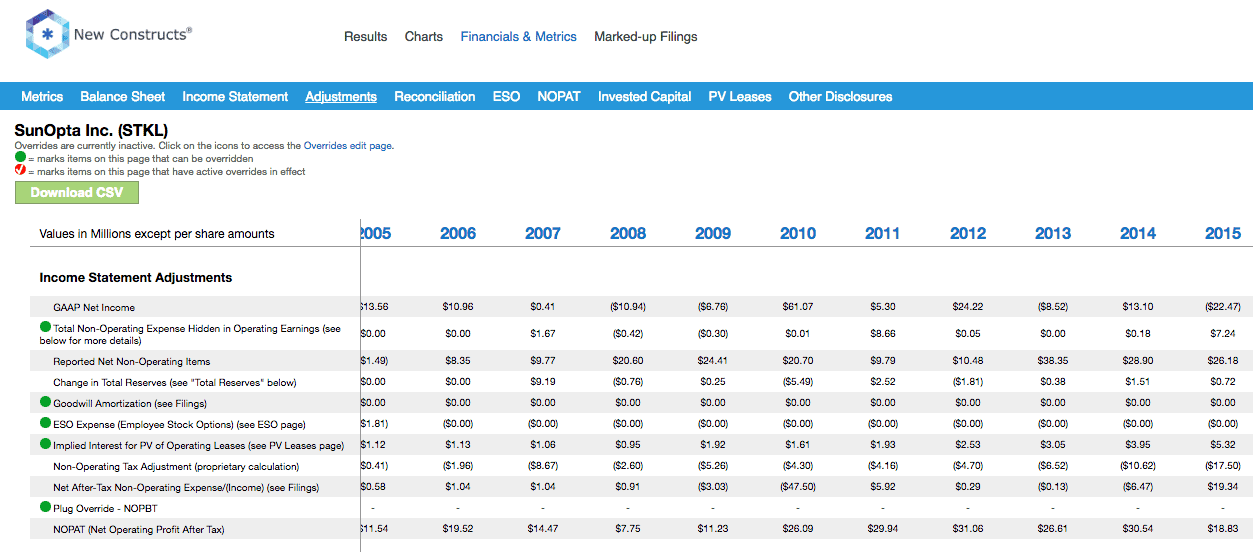
Task: Click the 2006 NOPAT value $19.52
Action: tap(458, 529)
